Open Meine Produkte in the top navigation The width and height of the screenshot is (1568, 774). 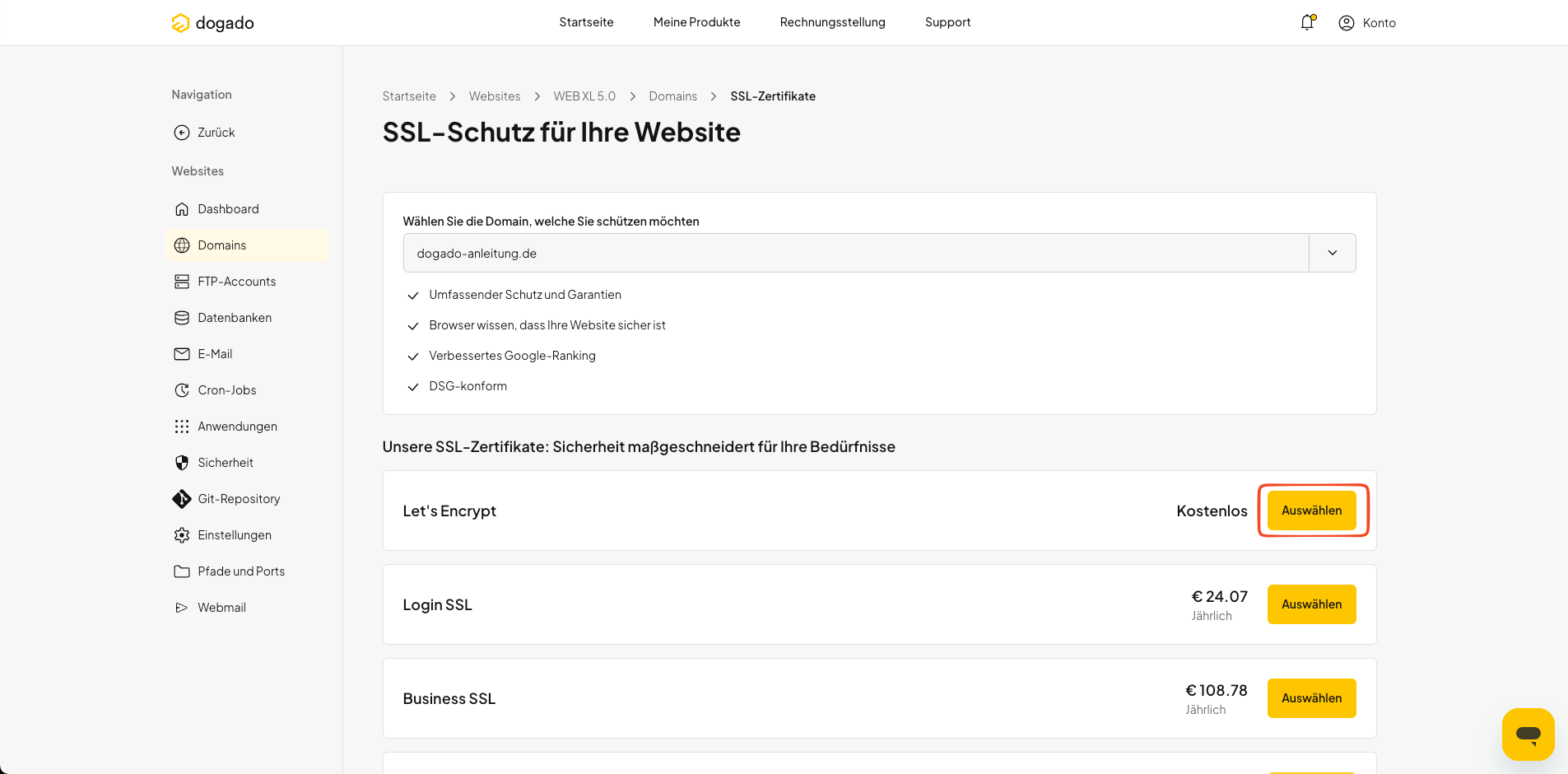(696, 22)
